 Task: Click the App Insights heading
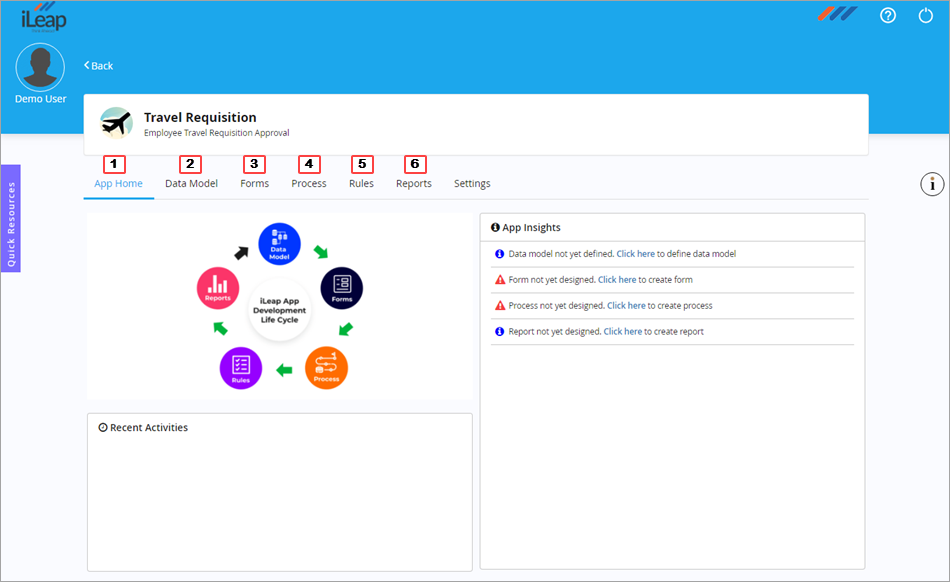click(531, 227)
